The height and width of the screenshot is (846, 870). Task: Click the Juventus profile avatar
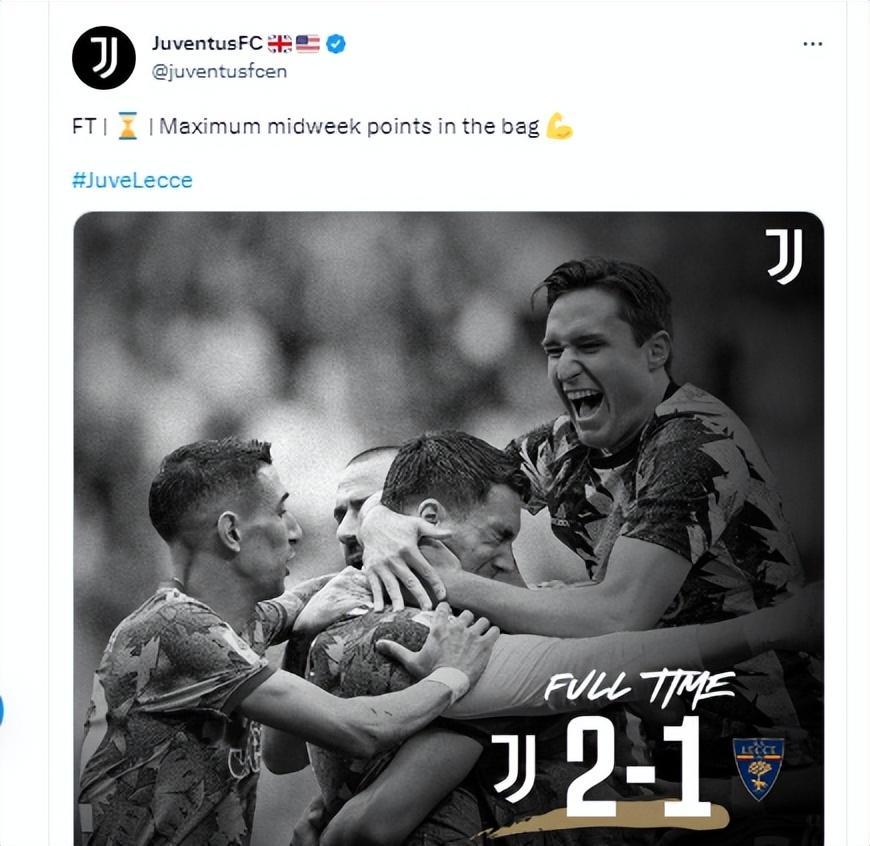click(x=103, y=58)
